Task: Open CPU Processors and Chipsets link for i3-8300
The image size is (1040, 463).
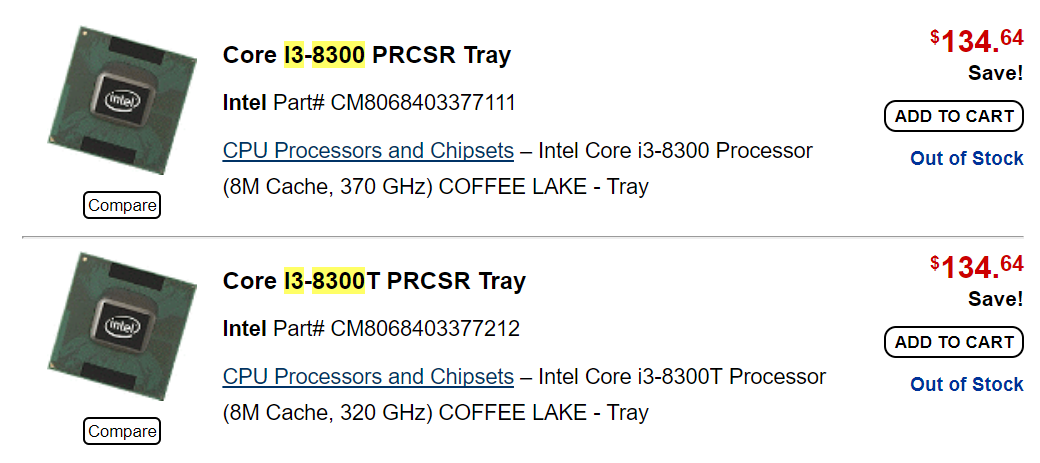Action: (x=368, y=151)
